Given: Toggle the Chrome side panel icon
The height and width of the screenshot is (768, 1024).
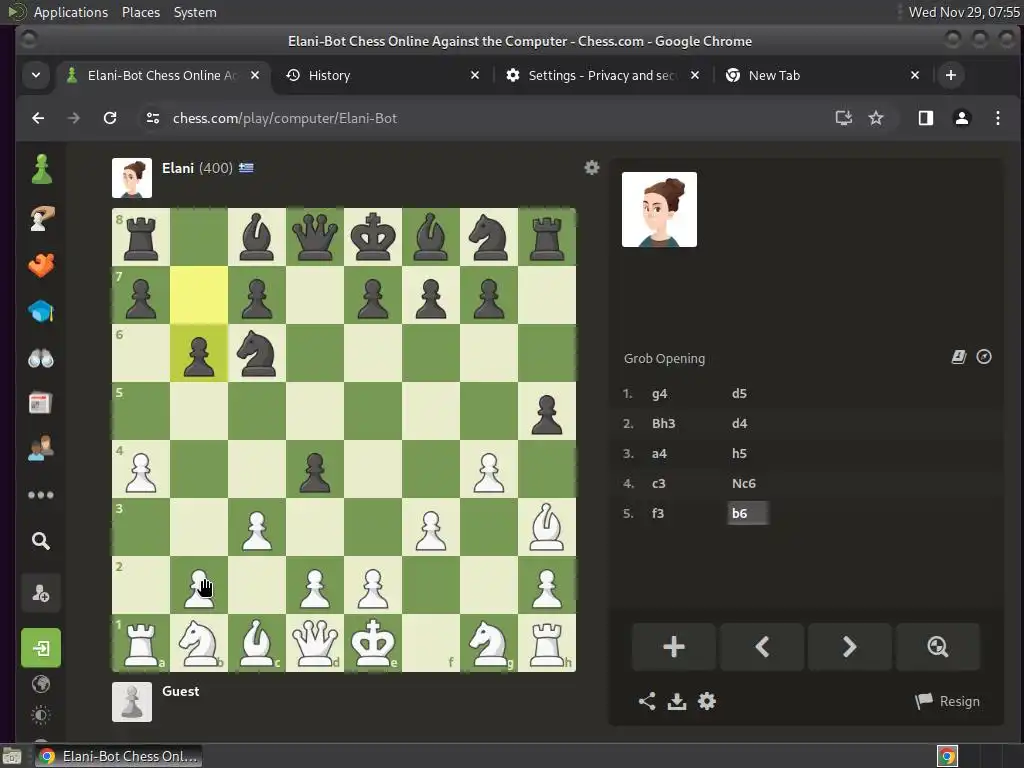Looking at the screenshot, I should point(925,118).
